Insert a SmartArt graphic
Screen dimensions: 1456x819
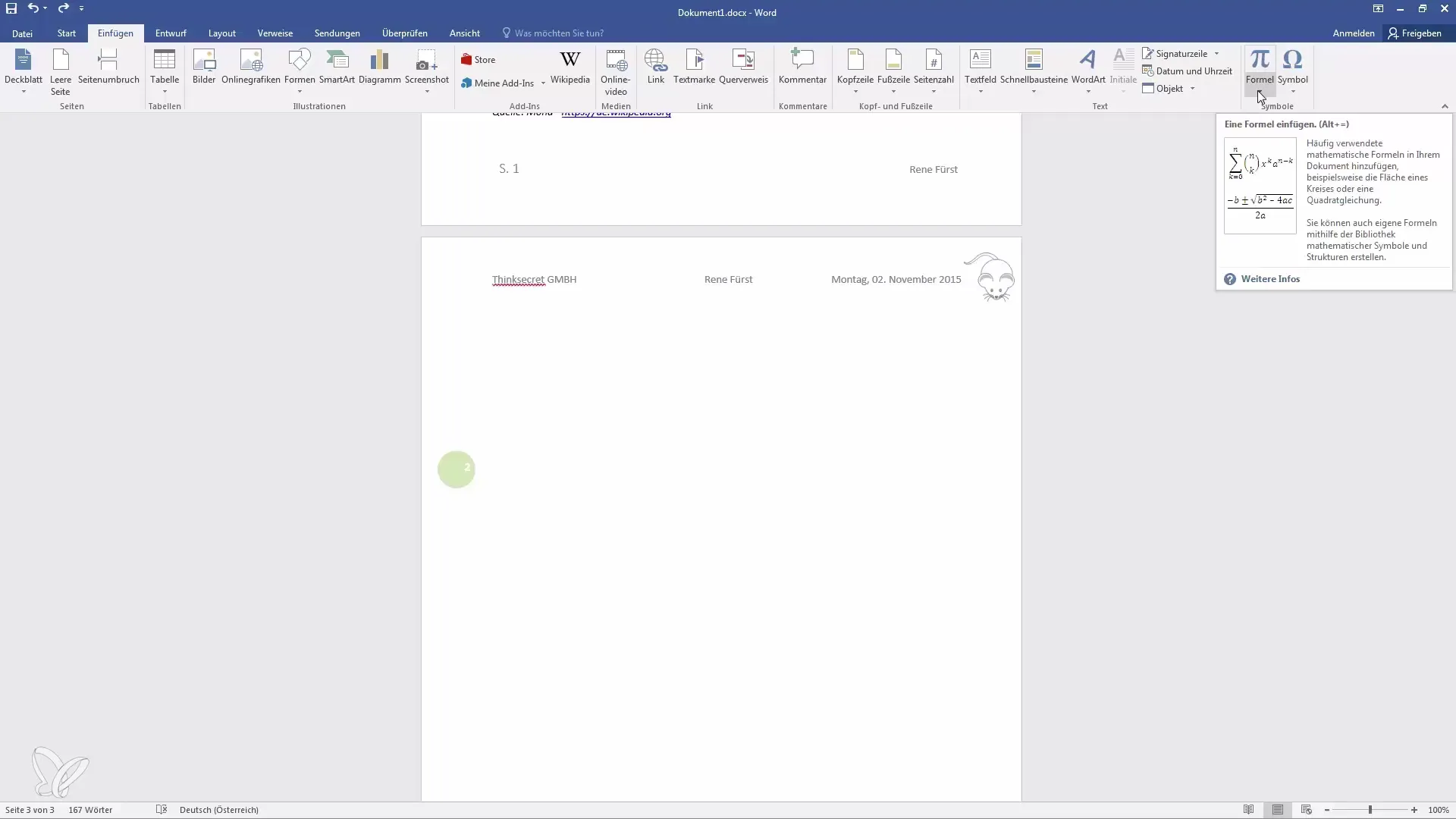[x=337, y=67]
